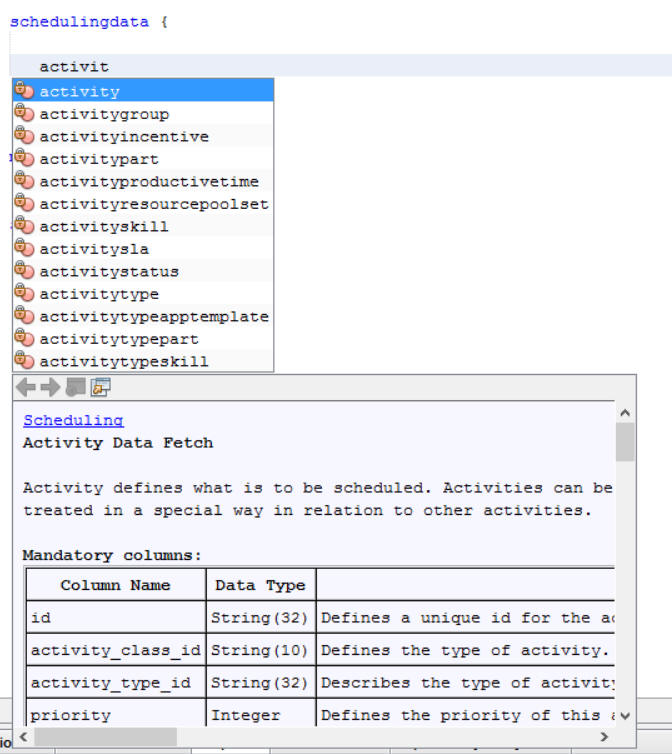Open the Scheduling documentation link
This screenshot has width=672, height=754.
click(73, 420)
